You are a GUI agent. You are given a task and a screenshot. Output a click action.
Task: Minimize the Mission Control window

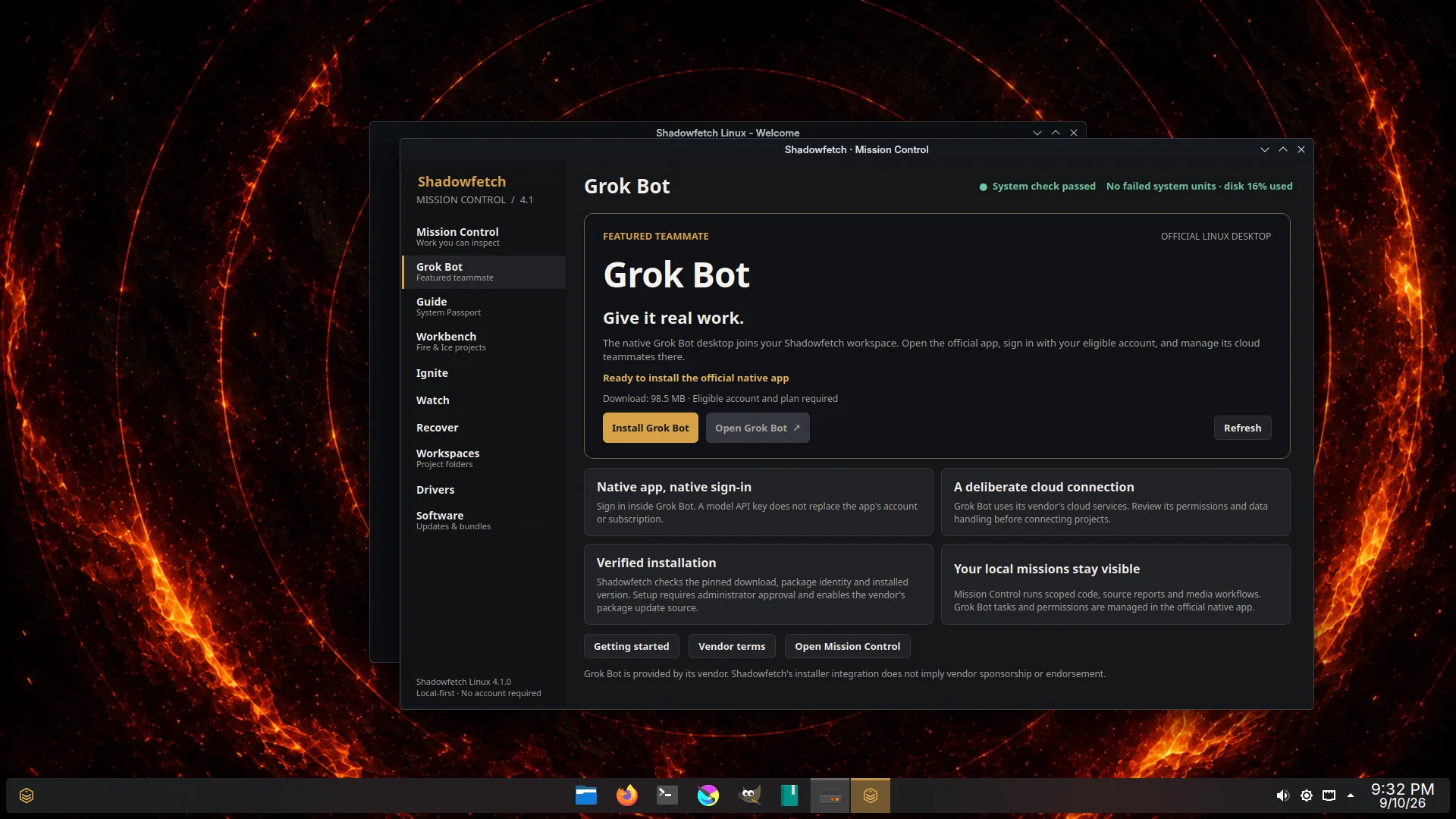1265,149
